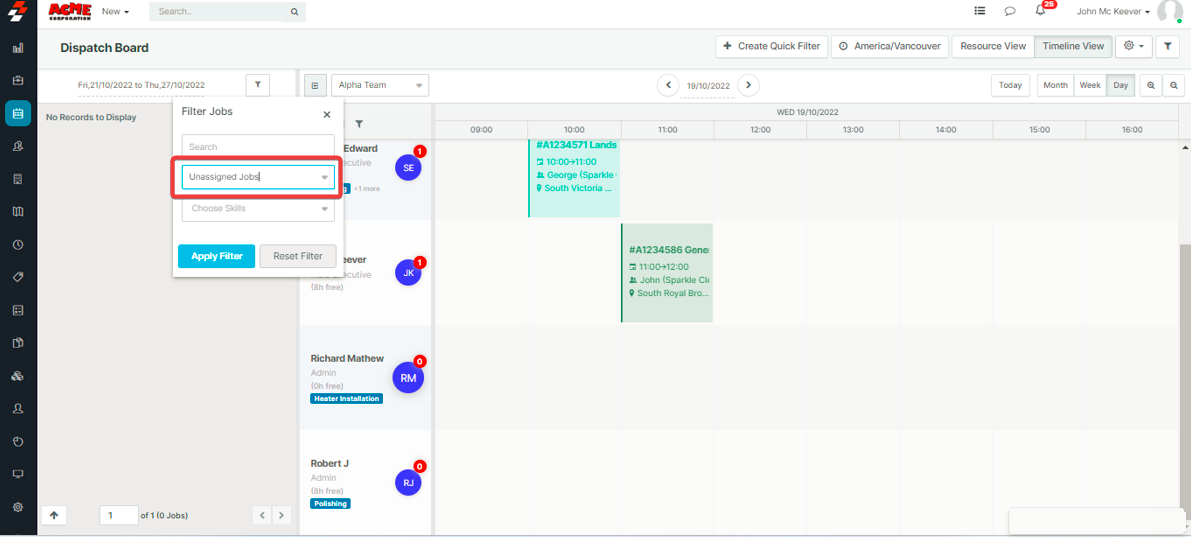
Task: Open the list view icon in top bar
Action: (980, 11)
